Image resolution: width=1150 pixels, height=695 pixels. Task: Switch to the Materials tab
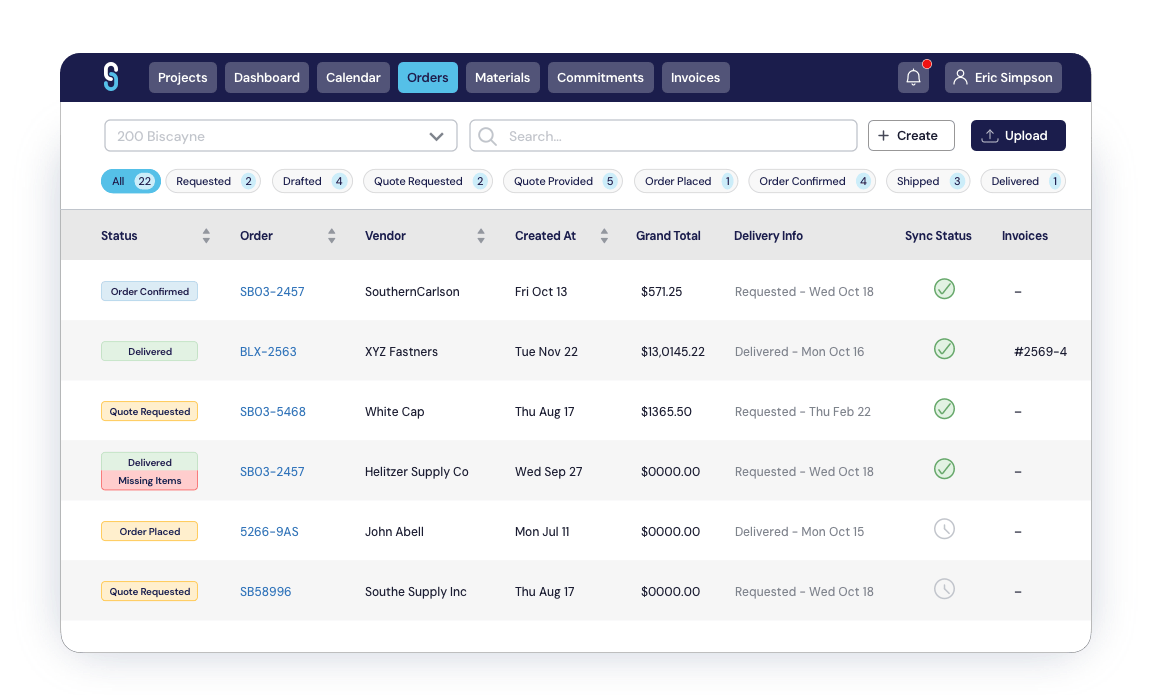503,77
